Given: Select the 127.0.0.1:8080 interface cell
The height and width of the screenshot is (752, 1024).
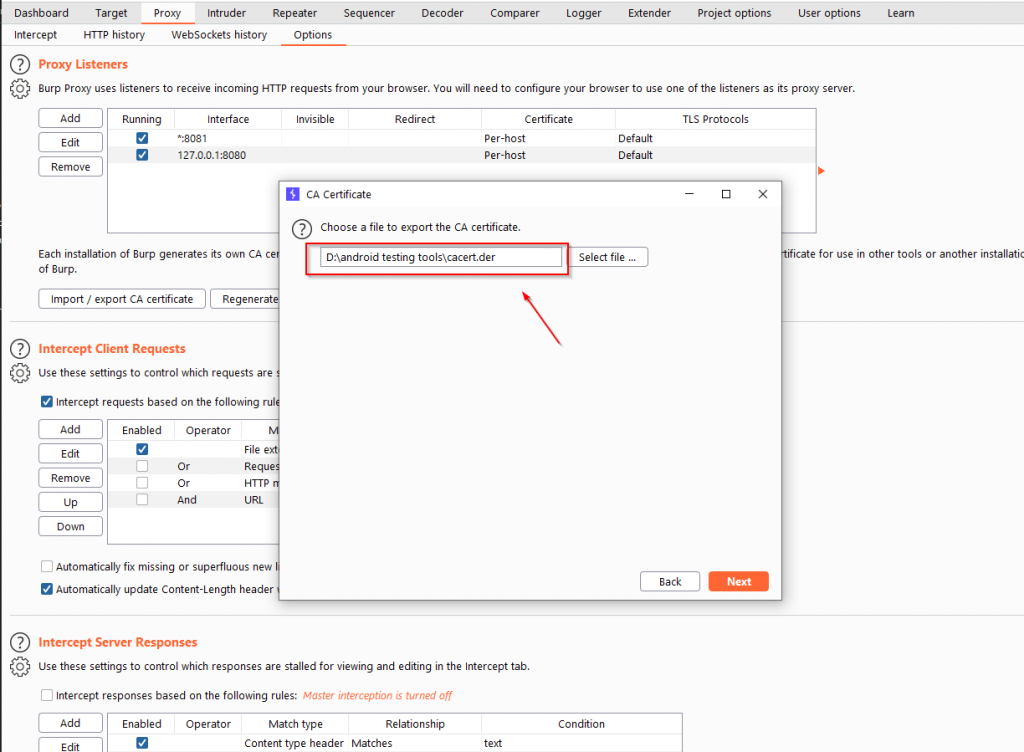Looking at the screenshot, I should click(x=228, y=155).
